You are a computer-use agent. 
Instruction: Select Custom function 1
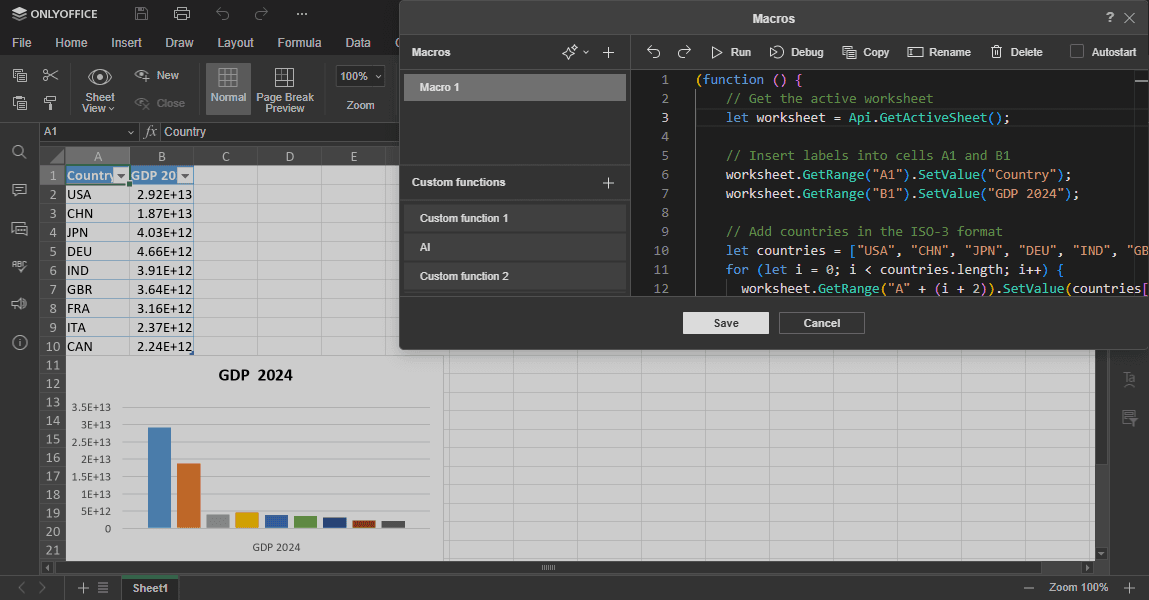pyautogui.click(x=514, y=218)
